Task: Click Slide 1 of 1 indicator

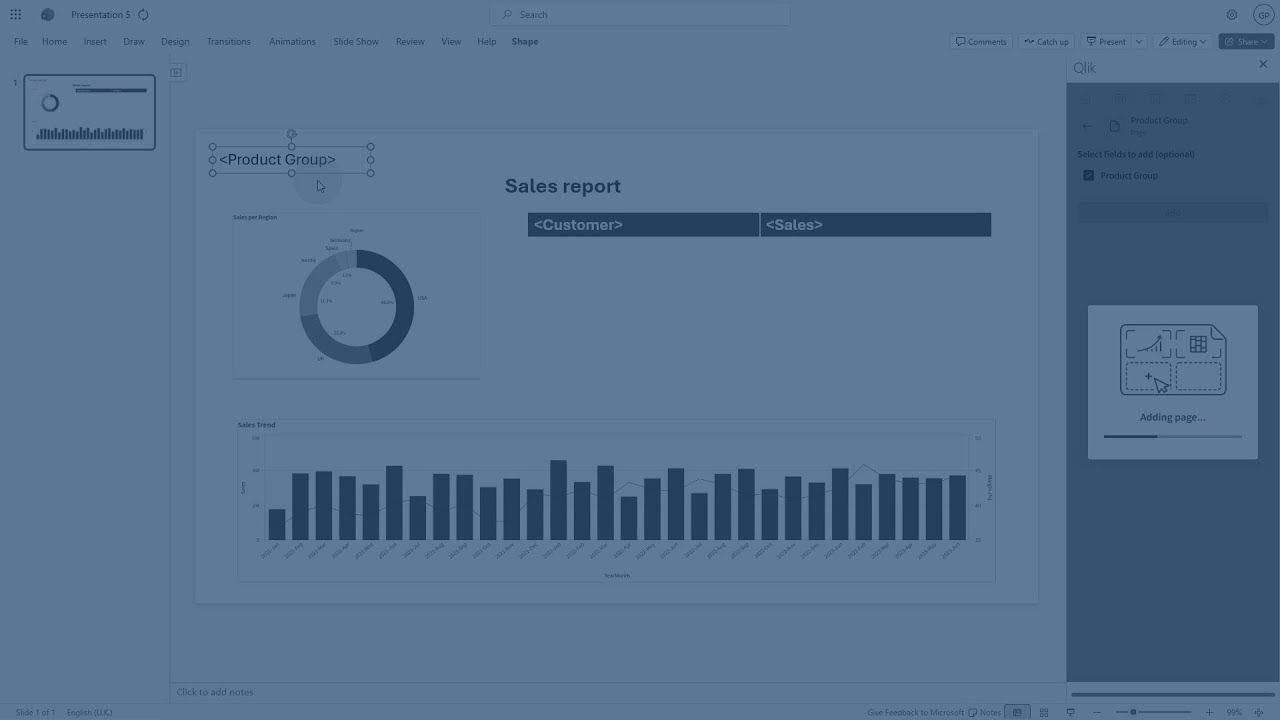Action: 35,712
